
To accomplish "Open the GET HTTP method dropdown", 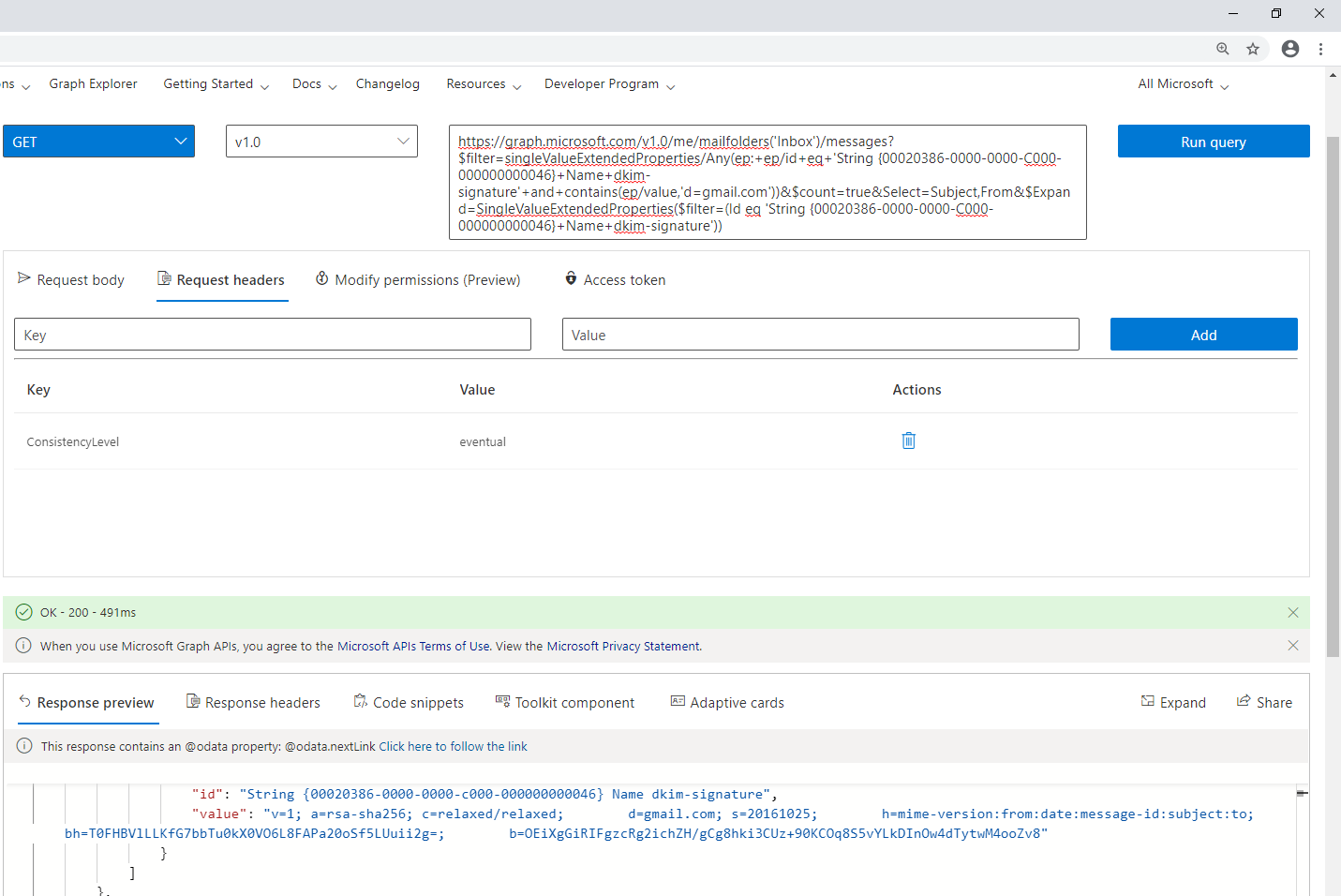I will point(98,142).
